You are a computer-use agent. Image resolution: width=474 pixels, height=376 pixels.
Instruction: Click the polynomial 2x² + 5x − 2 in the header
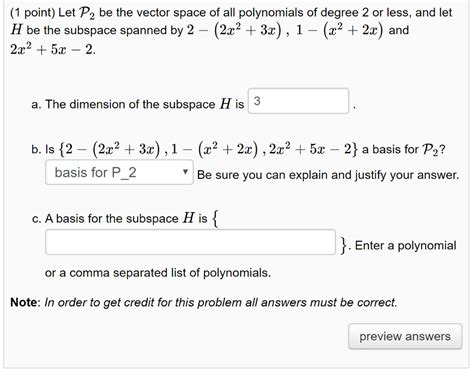coord(53,50)
